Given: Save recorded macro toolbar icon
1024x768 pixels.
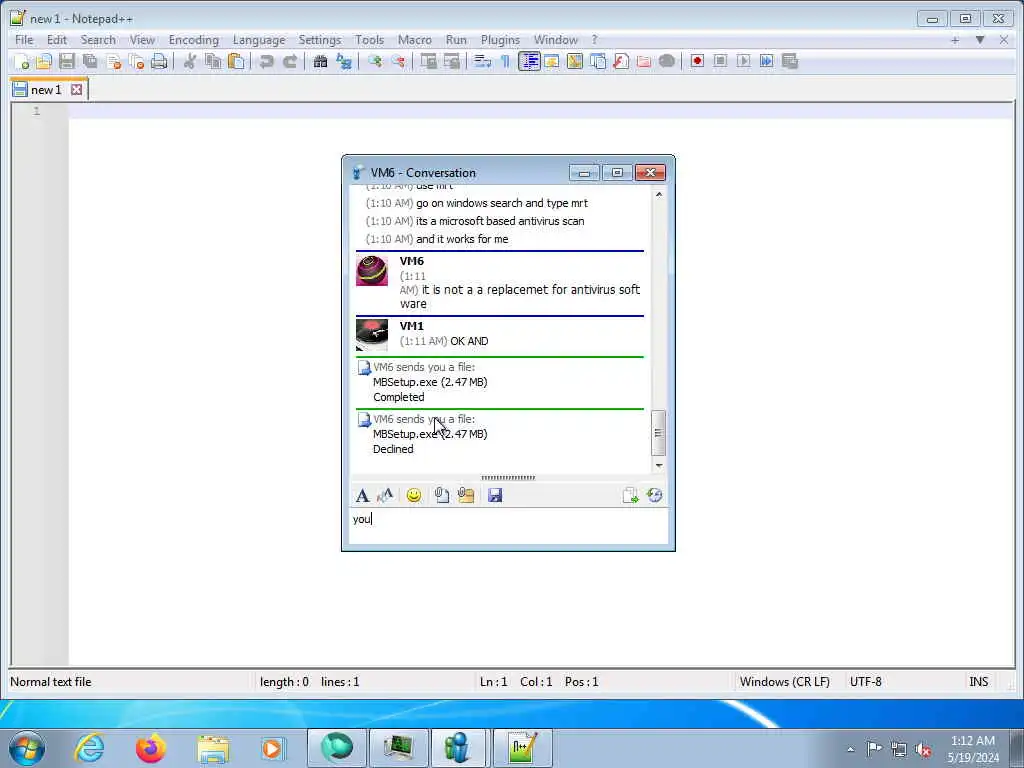Looking at the screenshot, I should (790, 61).
